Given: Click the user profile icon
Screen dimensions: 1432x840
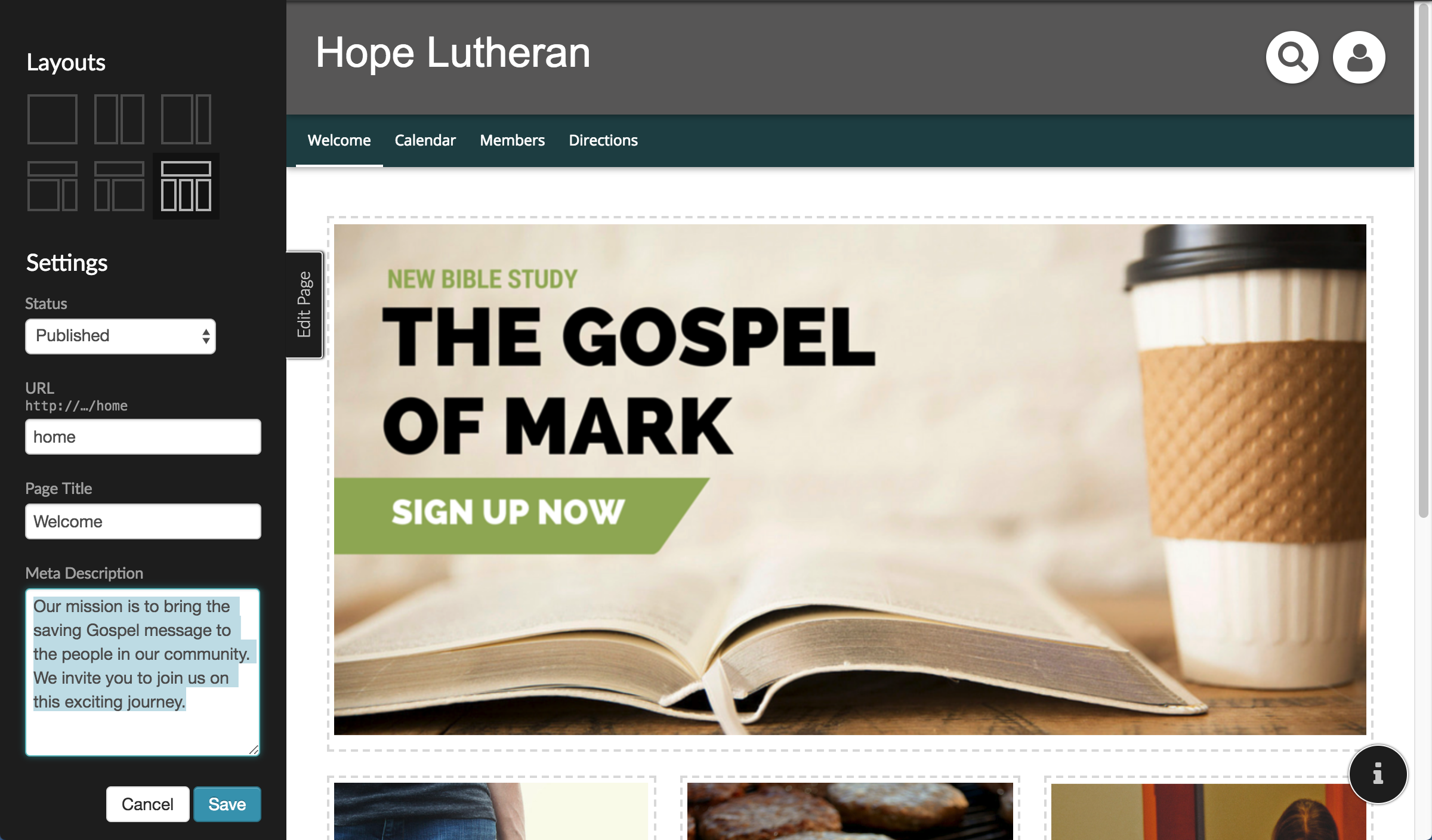Looking at the screenshot, I should click(x=1358, y=56).
